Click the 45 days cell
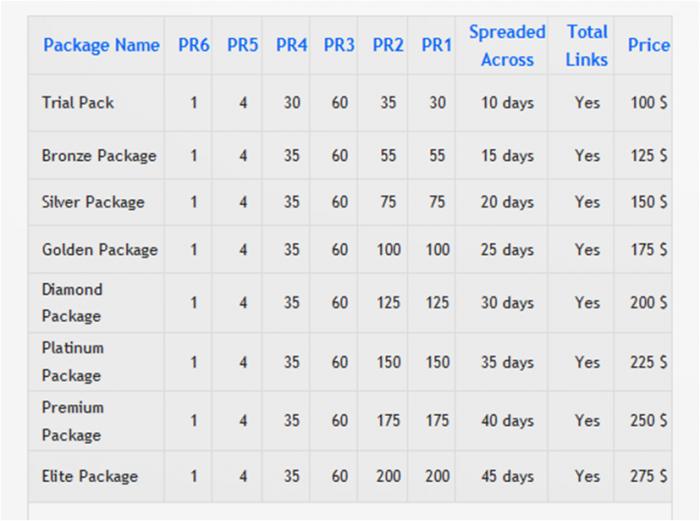The height and width of the screenshot is (521, 700). click(x=507, y=476)
